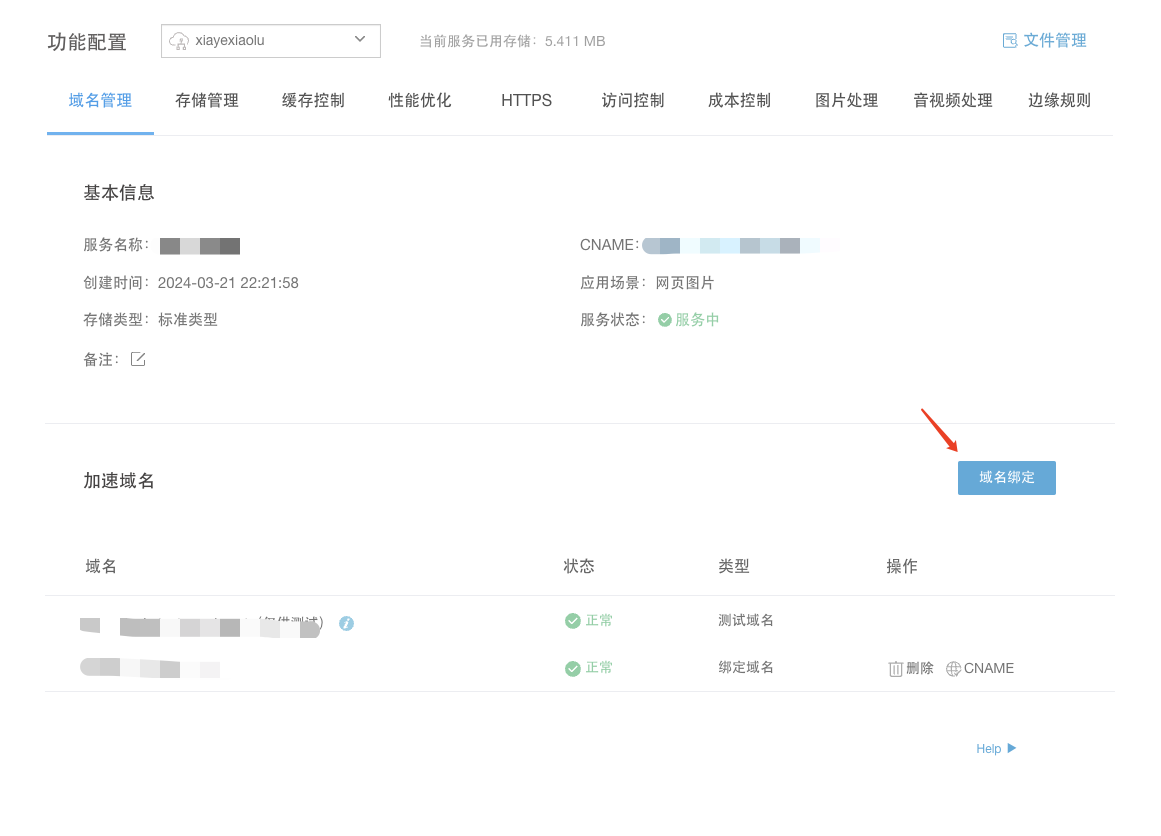This screenshot has width=1161, height=836.
Task: Click the Help link
Action: [988, 749]
